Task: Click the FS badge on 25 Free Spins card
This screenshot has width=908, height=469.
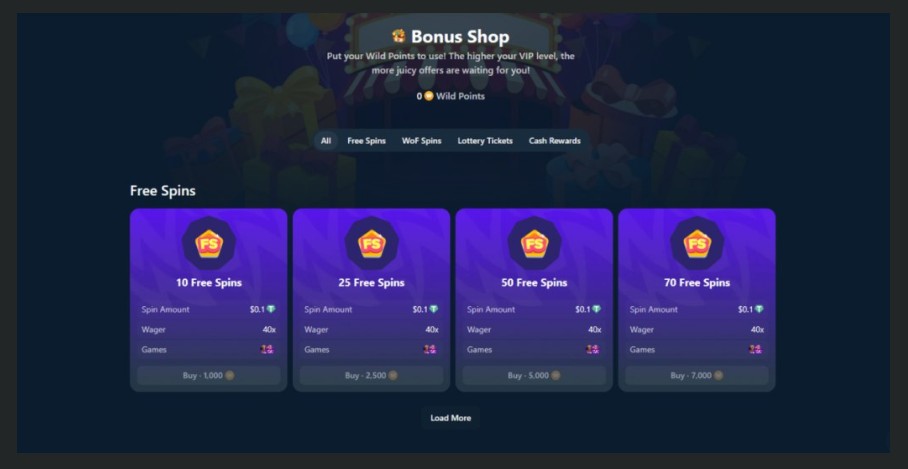Action: tap(372, 244)
